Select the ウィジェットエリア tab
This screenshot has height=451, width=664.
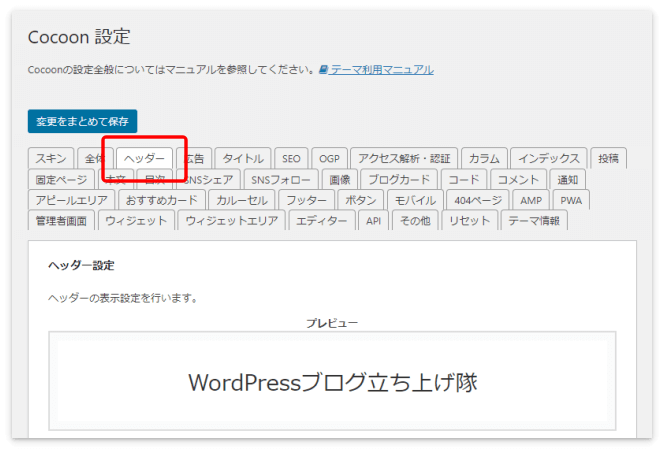[232, 220]
